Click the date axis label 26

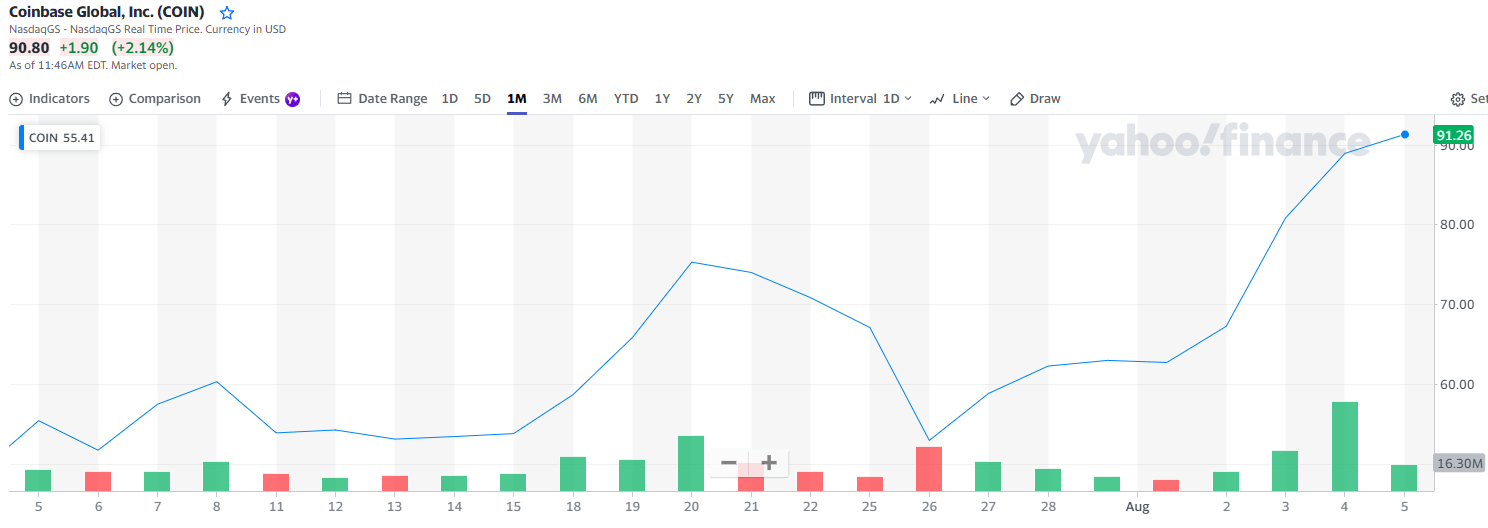coord(929,507)
